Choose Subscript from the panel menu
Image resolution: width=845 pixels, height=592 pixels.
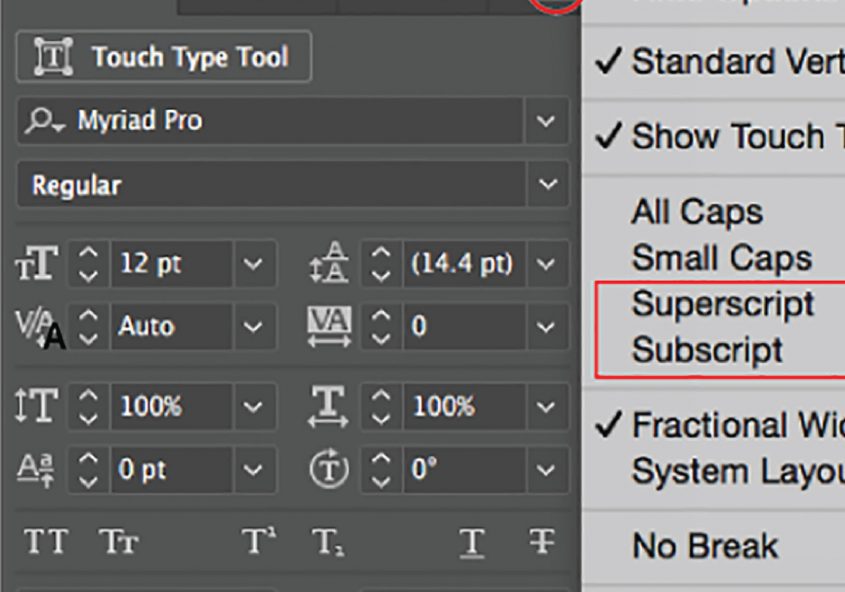click(x=707, y=351)
